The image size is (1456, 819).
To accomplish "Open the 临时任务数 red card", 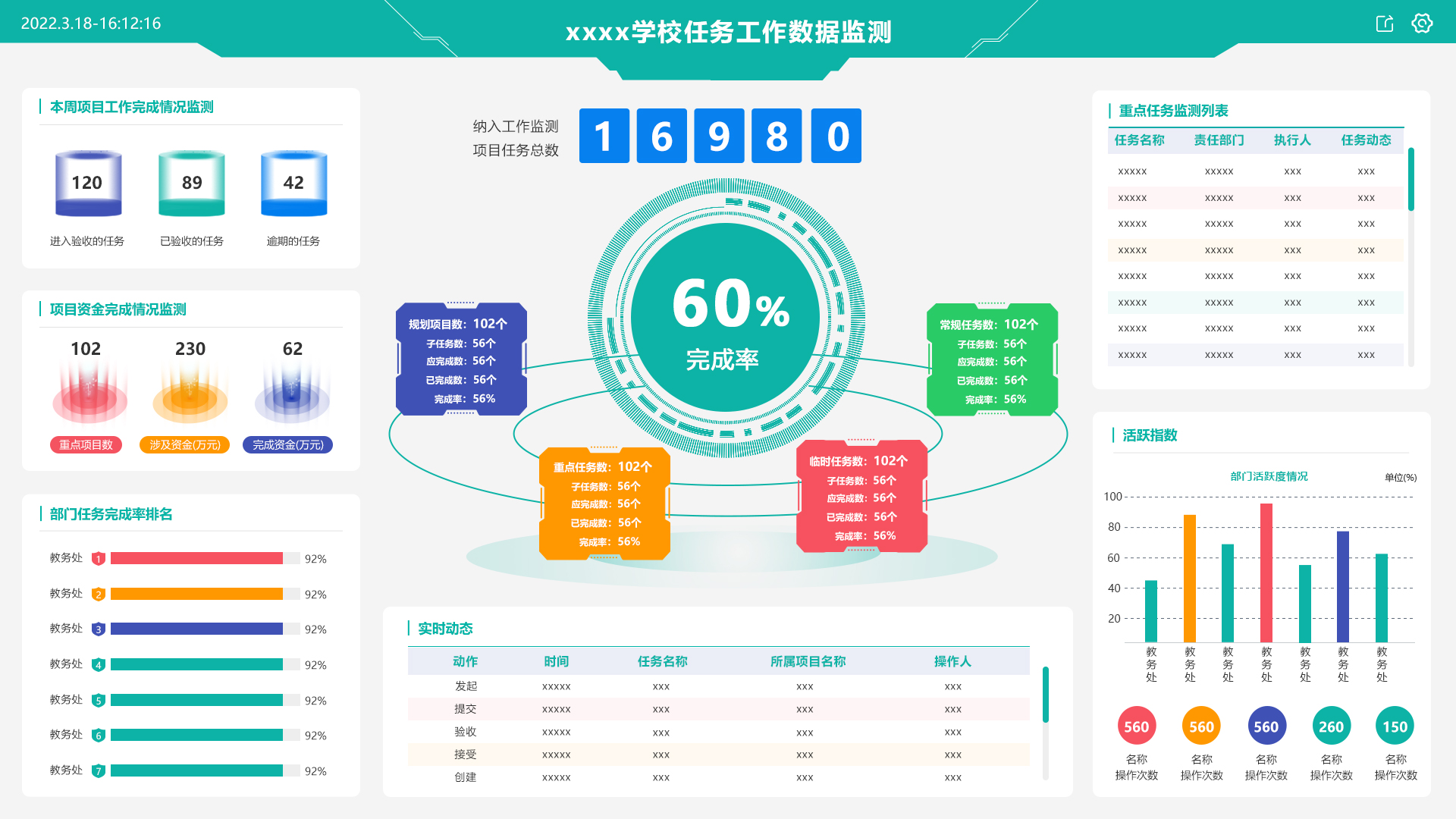I will [861, 497].
